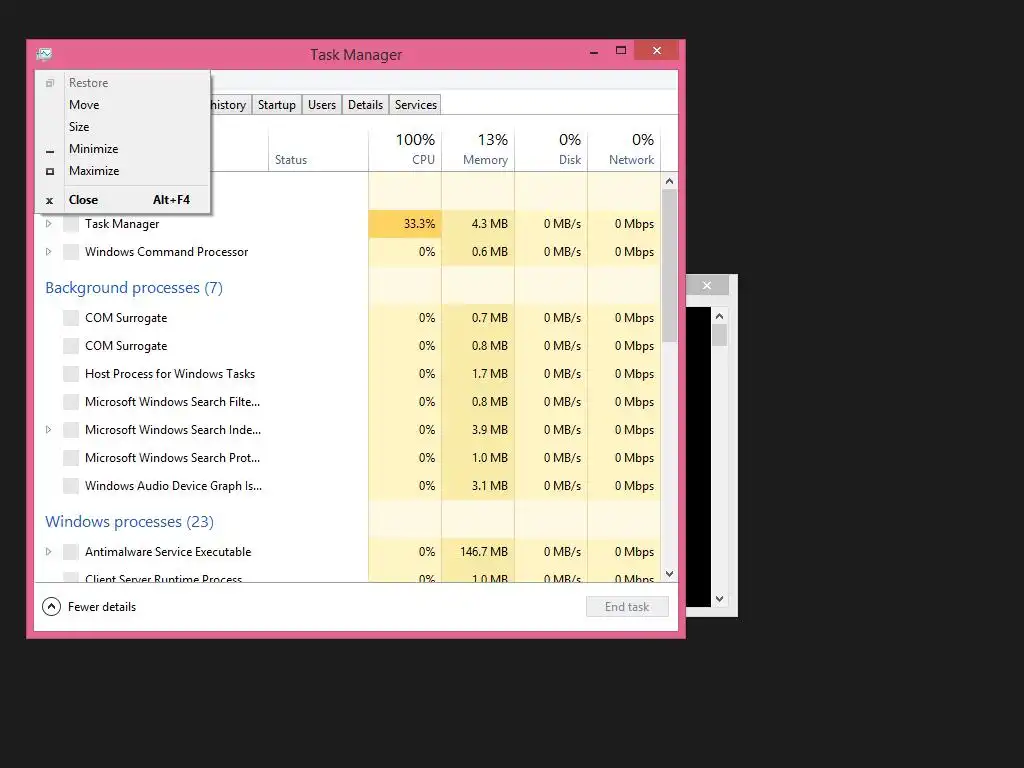Viewport: 1024px width, 768px height.
Task: Click the first COM Surrogate icon (0.7 MB)
Action: [x=71, y=318]
